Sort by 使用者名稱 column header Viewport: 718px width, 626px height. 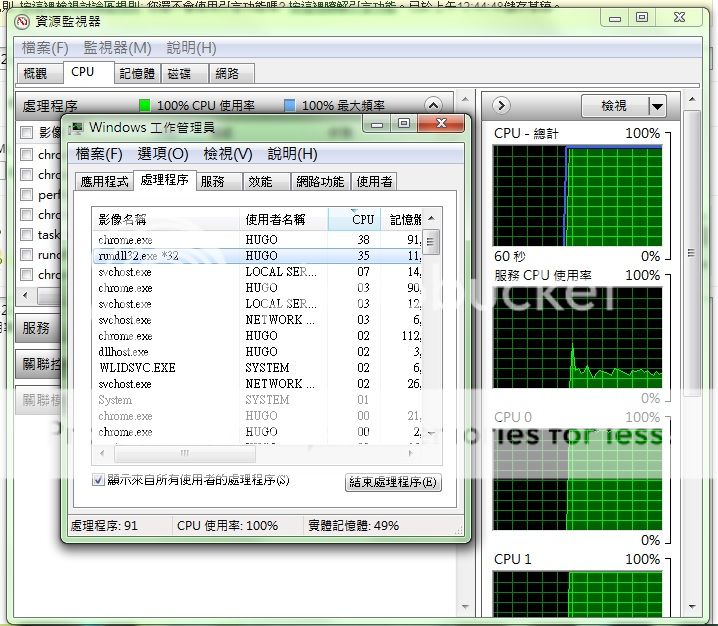click(x=283, y=219)
